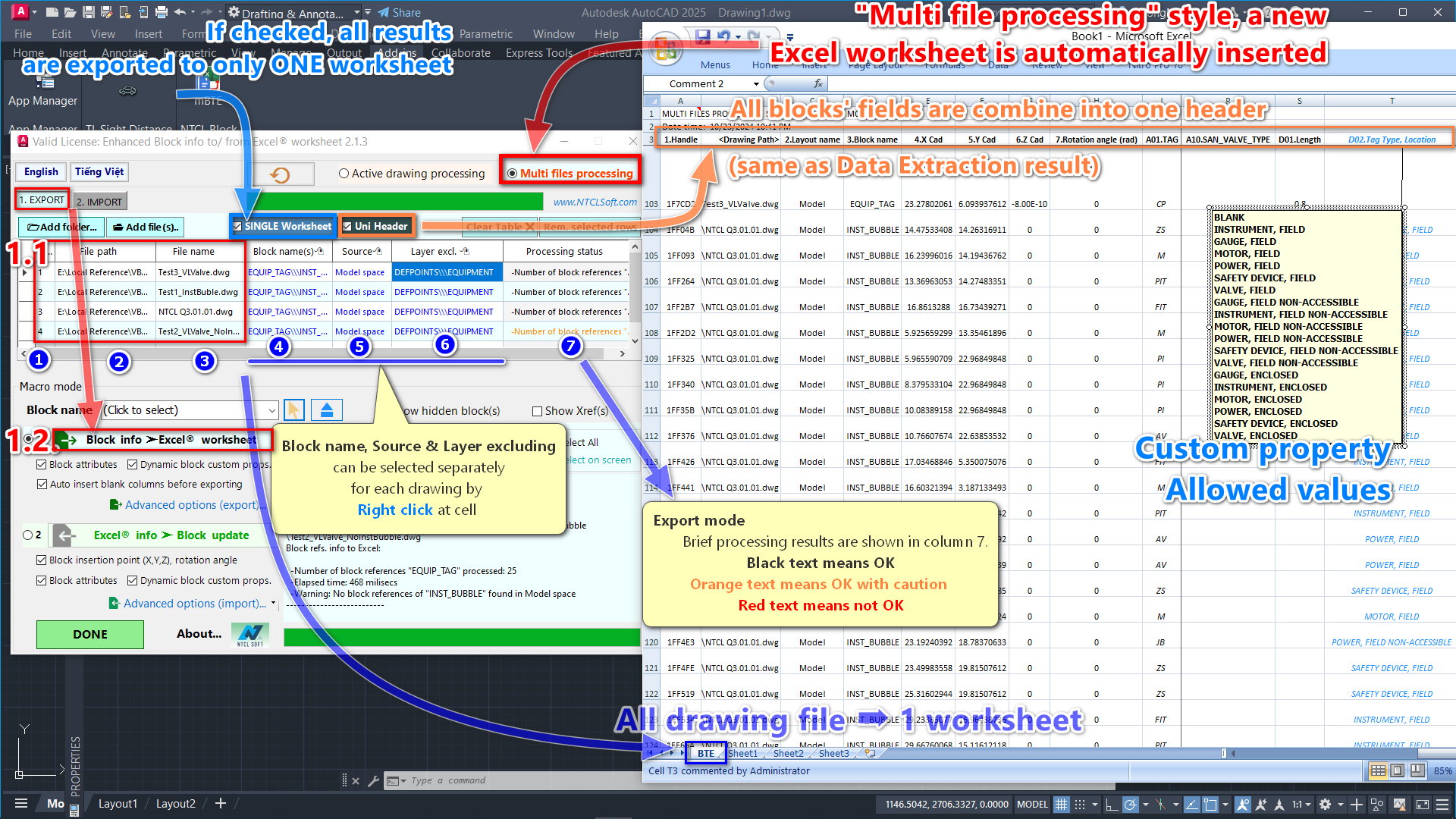The width and height of the screenshot is (1456, 819).
Task: Toggle ortho mode in status bar
Action: pos(1111,805)
